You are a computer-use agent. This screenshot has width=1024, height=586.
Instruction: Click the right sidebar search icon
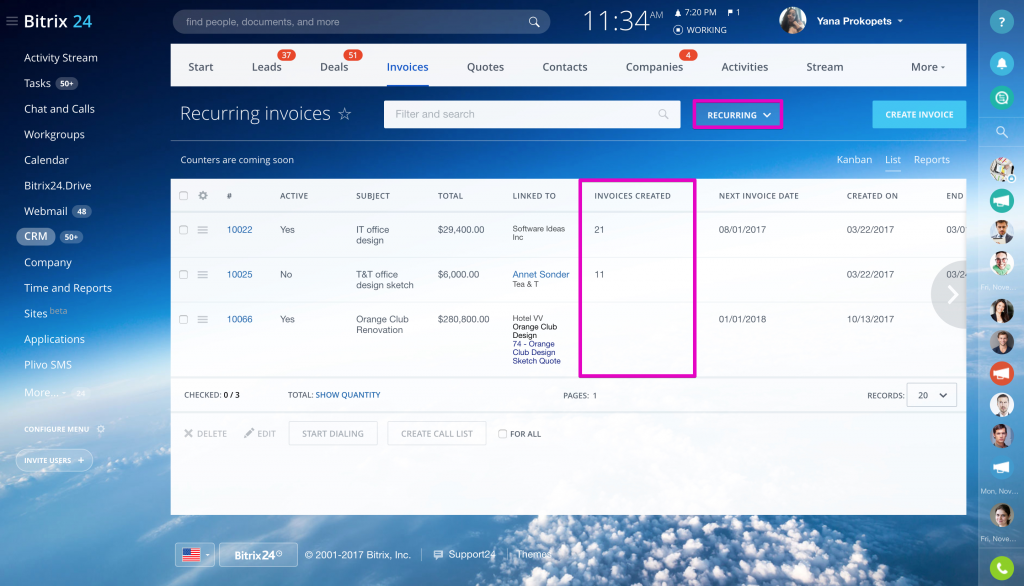[x=1001, y=133]
